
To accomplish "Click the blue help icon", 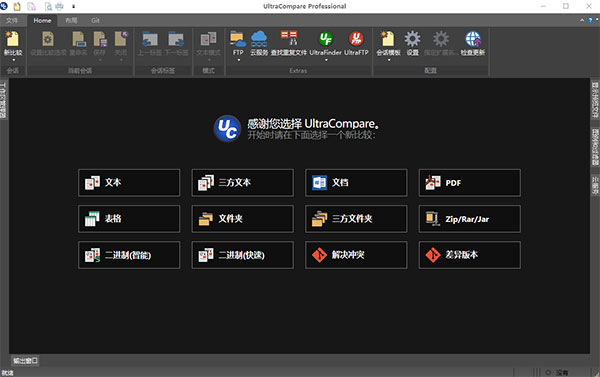I will 590,20.
